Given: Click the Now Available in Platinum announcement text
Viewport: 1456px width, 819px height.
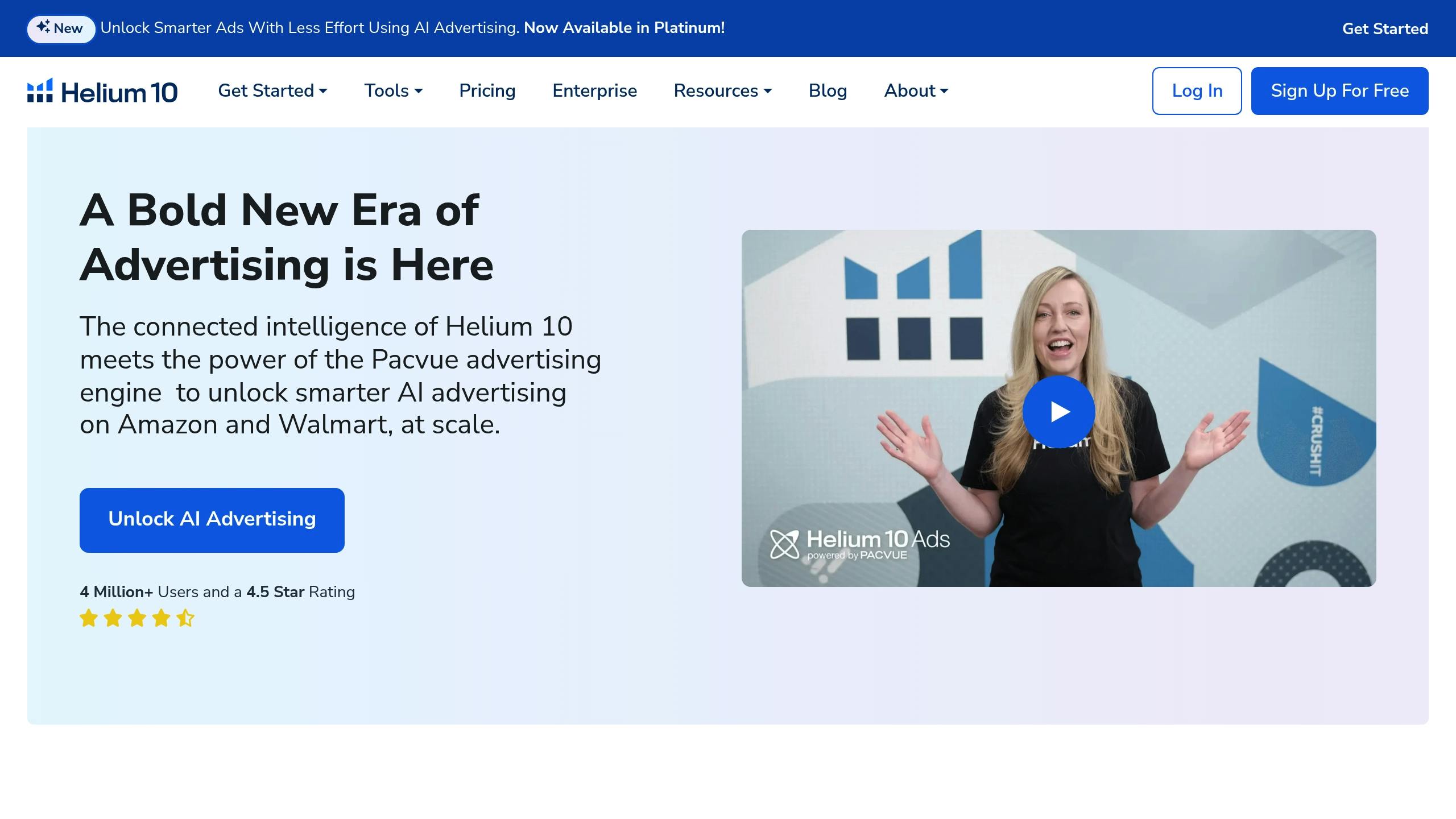Looking at the screenshot, I should point(624,28).
